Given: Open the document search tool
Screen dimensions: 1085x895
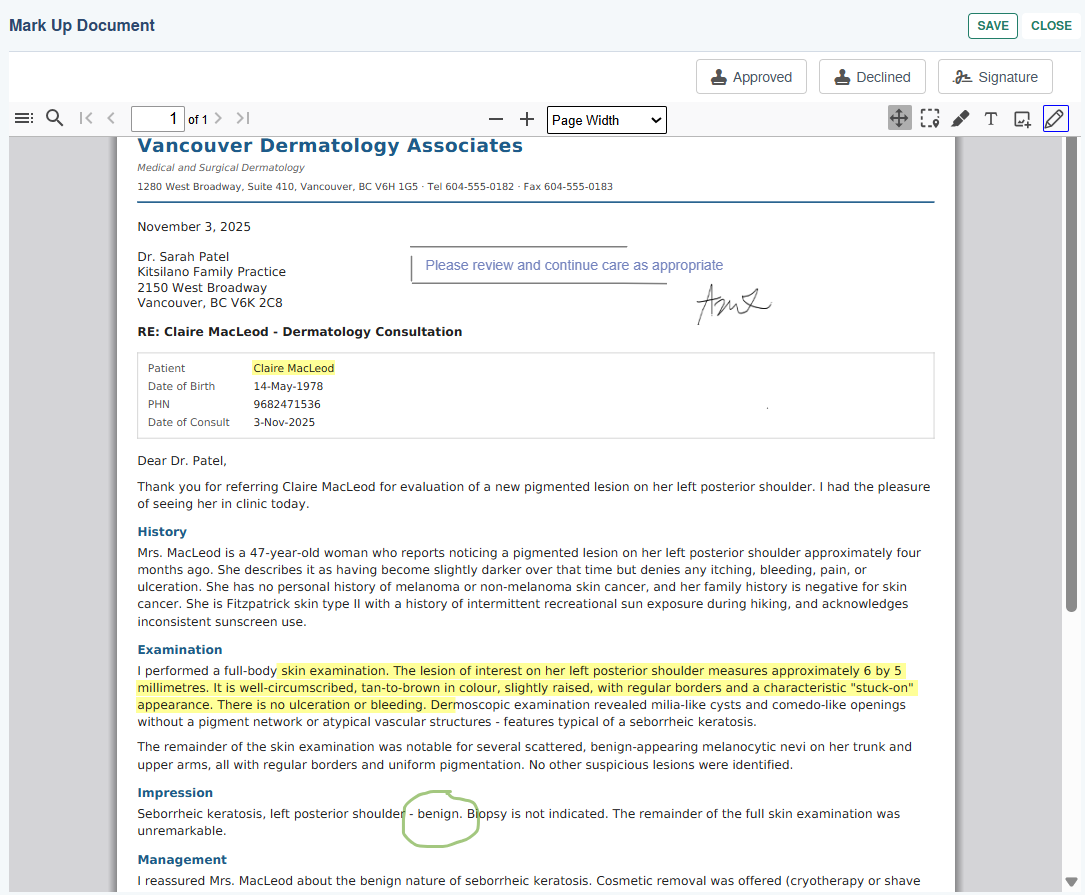Looking at the screenshot, I should (55, 118).
